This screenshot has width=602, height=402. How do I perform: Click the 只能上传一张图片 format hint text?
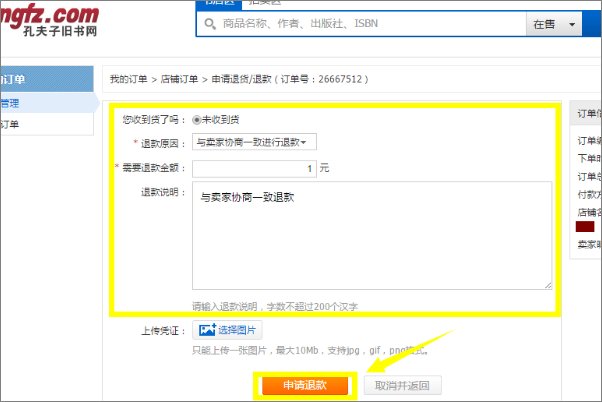tap(310, 351)
